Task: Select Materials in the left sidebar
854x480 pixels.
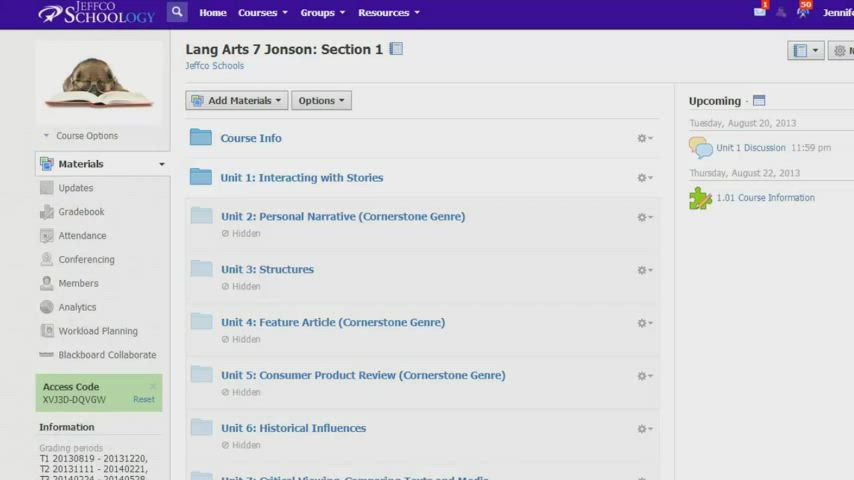Action: [80, 164]
